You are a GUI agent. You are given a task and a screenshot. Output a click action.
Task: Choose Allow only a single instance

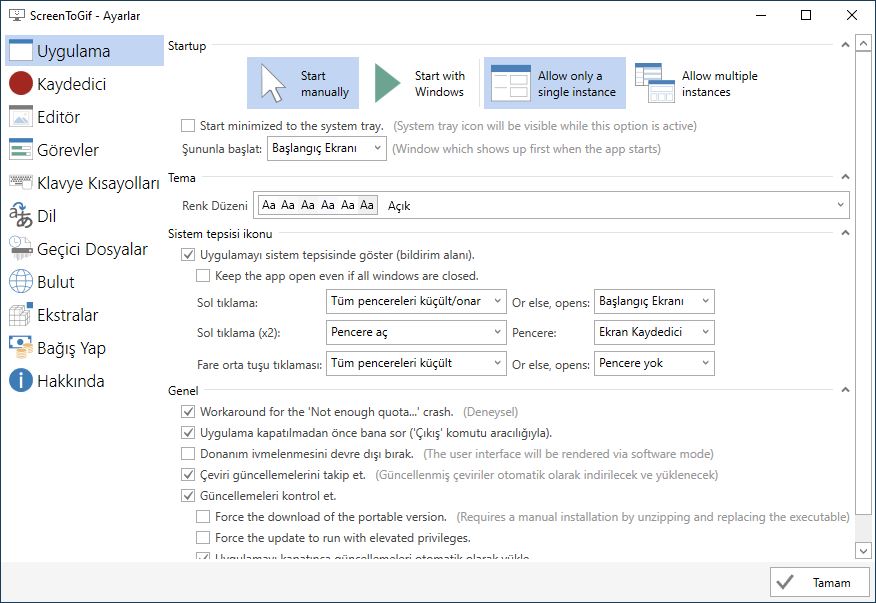[x=554, y=83]
